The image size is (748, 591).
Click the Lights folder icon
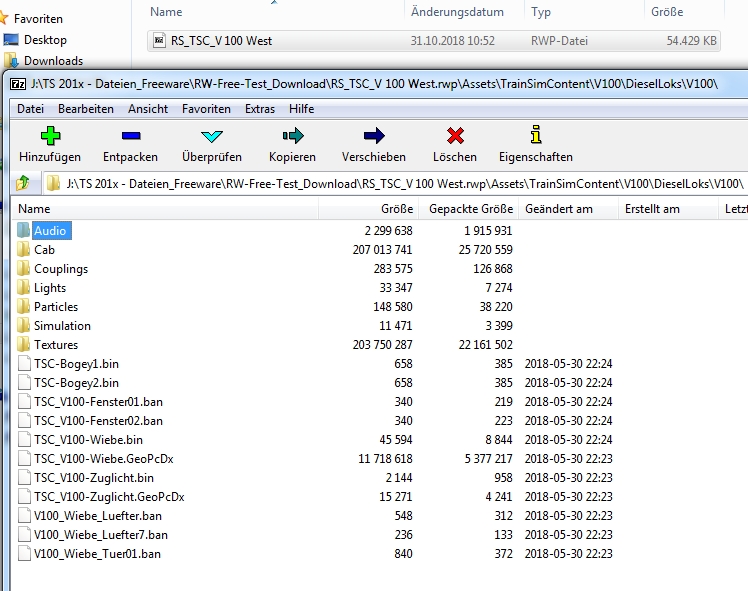[x=23, y=288]
